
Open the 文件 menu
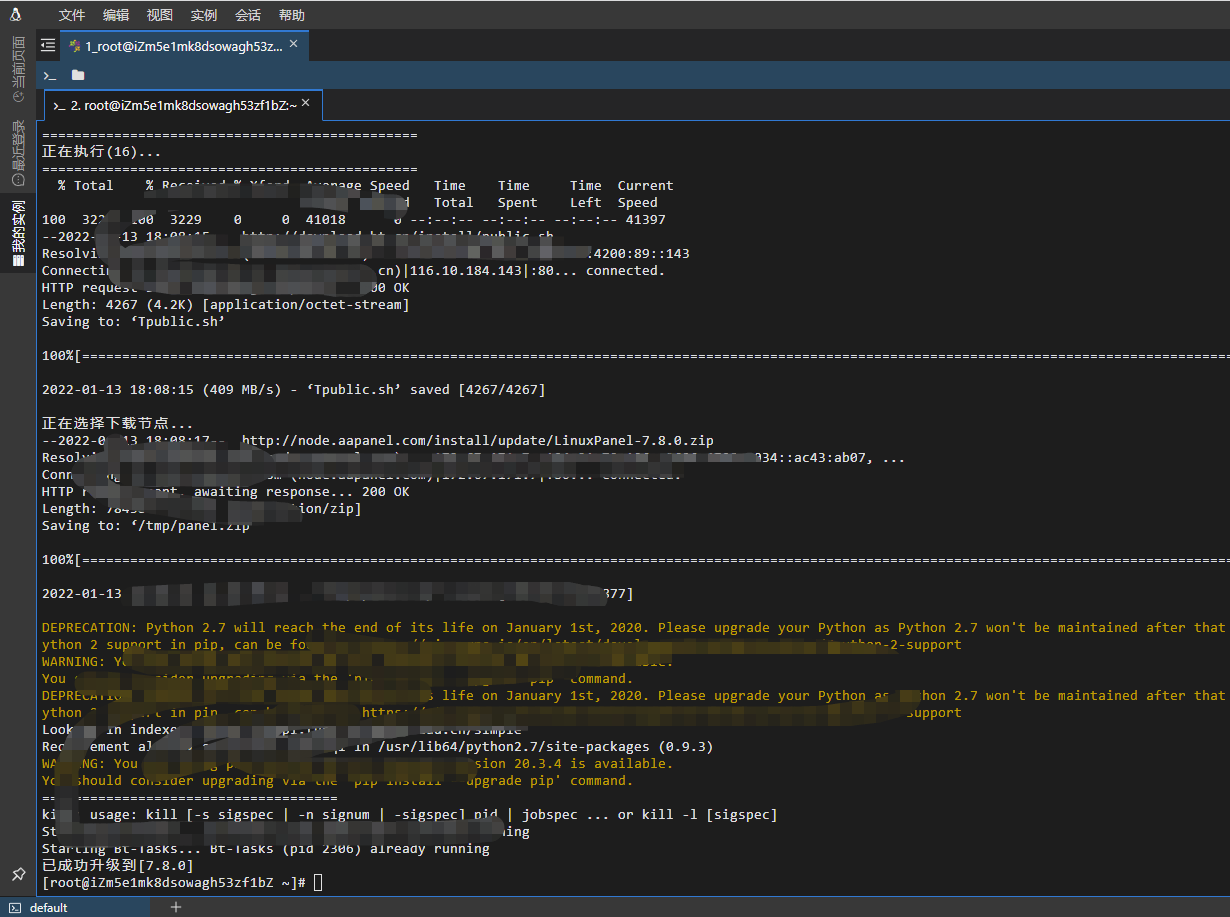coord(72,15)
